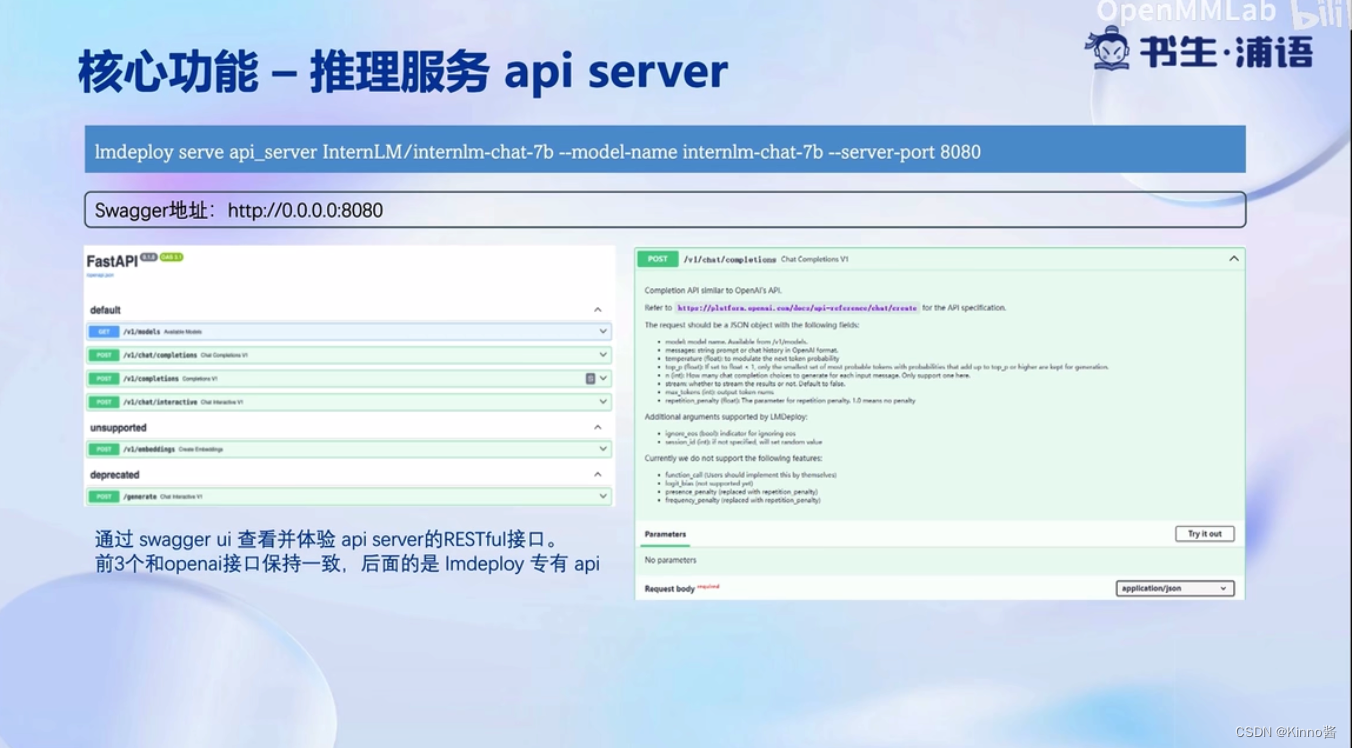Click the FastAPI title
The image size is (1352, 748).
(112, 261)
